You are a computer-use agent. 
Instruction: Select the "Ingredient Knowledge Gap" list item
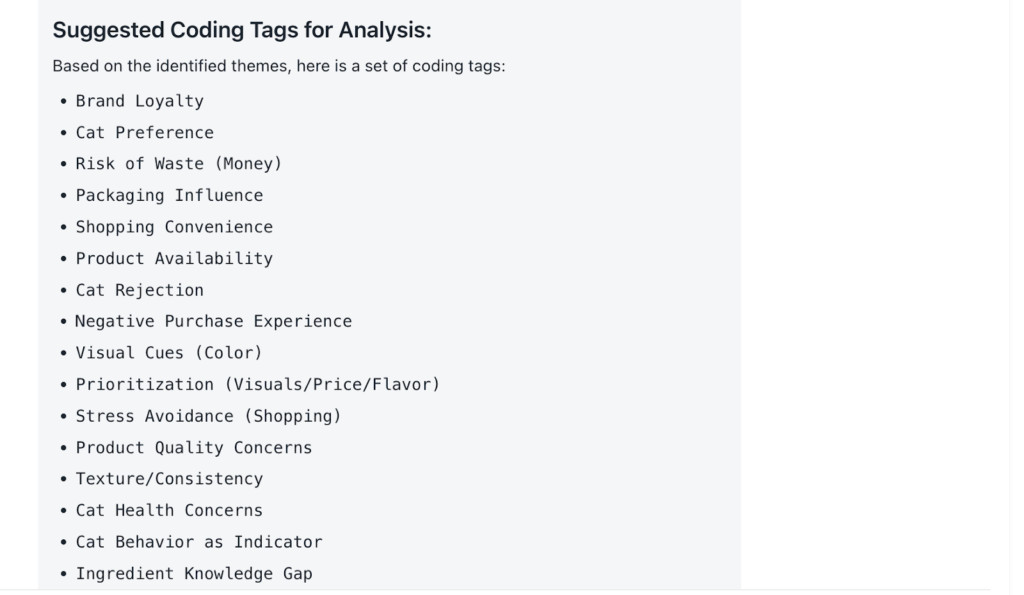pyautogui.click(x=193, y=573)
